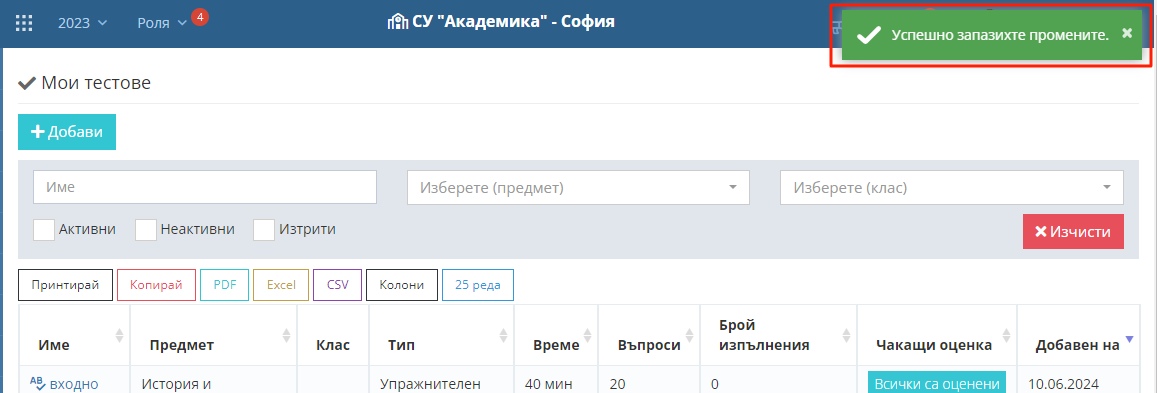Click the school building icon in header
The width and height of the screenshot is (1157, 393).
397,21
